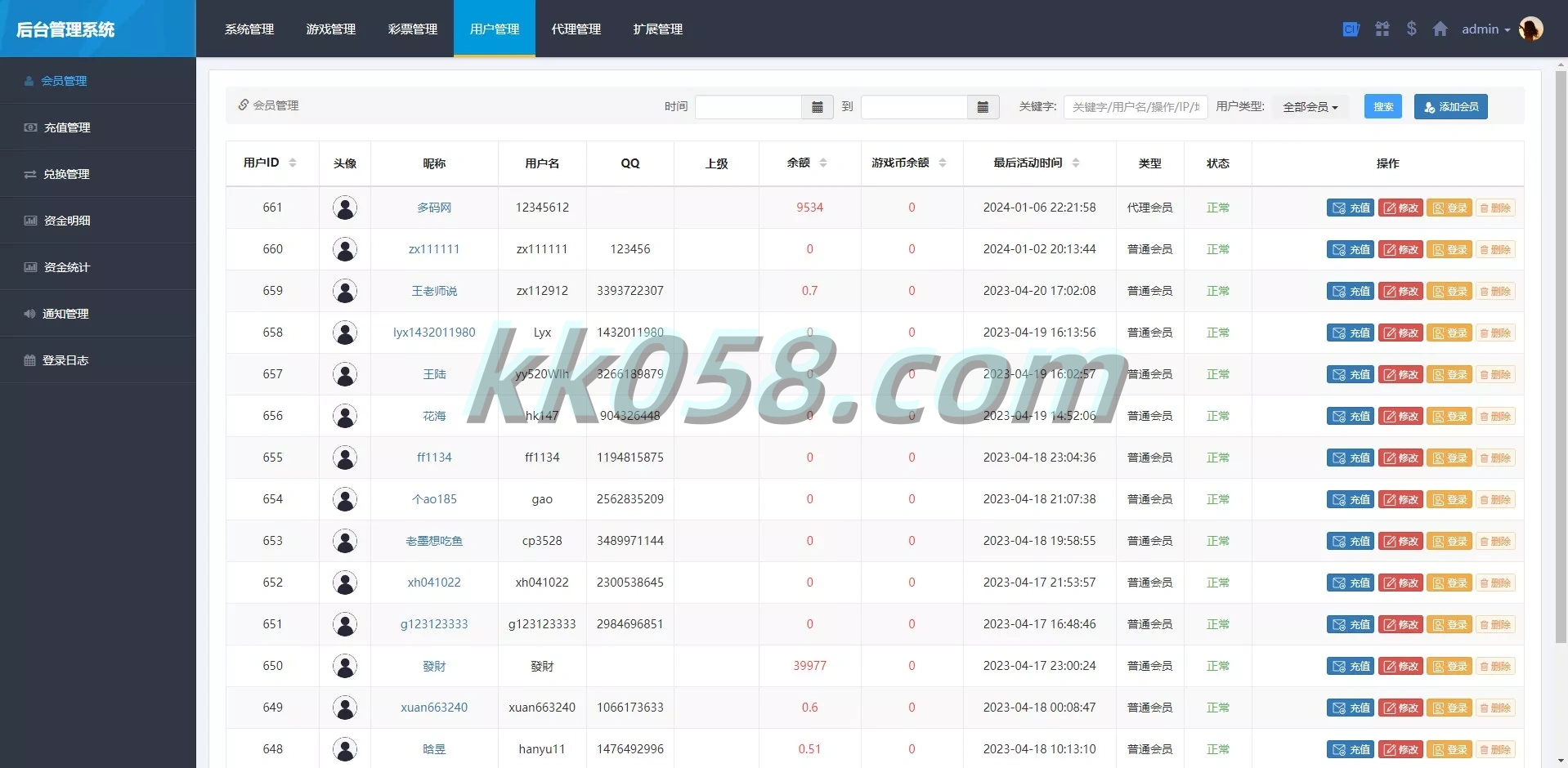Viewport: 1568px width, 768px height.
Task: Focus the keyword search input field
Action: pos(1136,107)
